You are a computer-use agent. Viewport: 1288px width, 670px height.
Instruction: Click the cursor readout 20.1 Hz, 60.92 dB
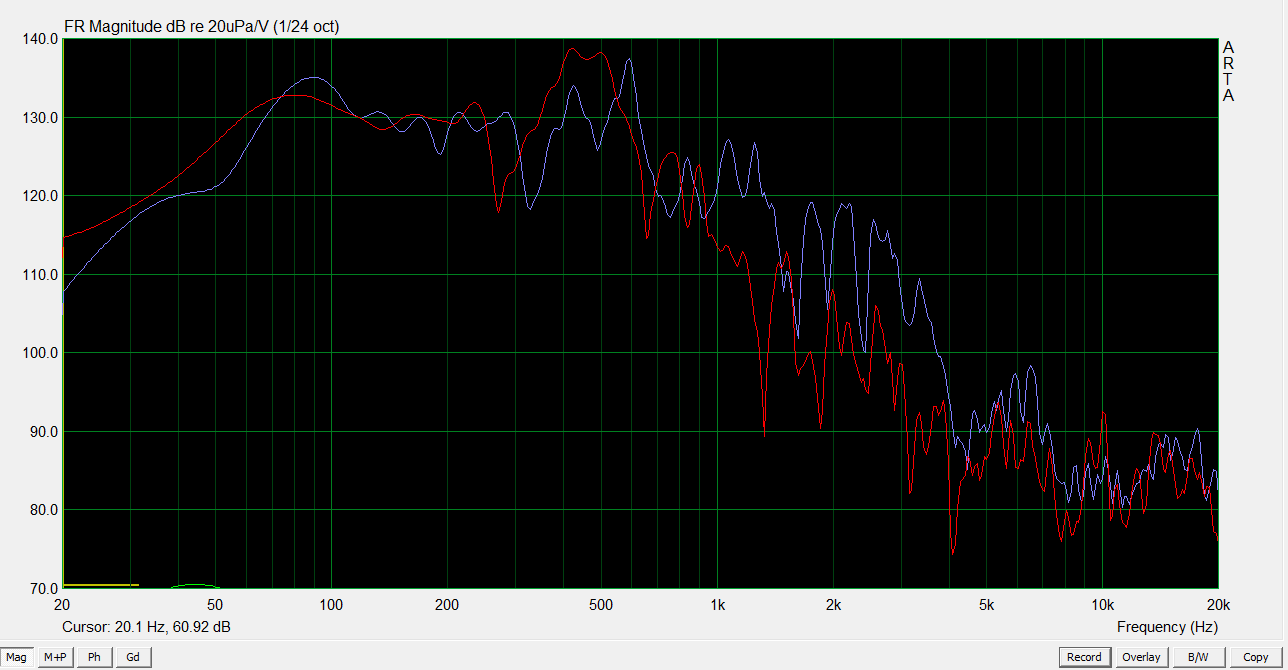[147, 627]
